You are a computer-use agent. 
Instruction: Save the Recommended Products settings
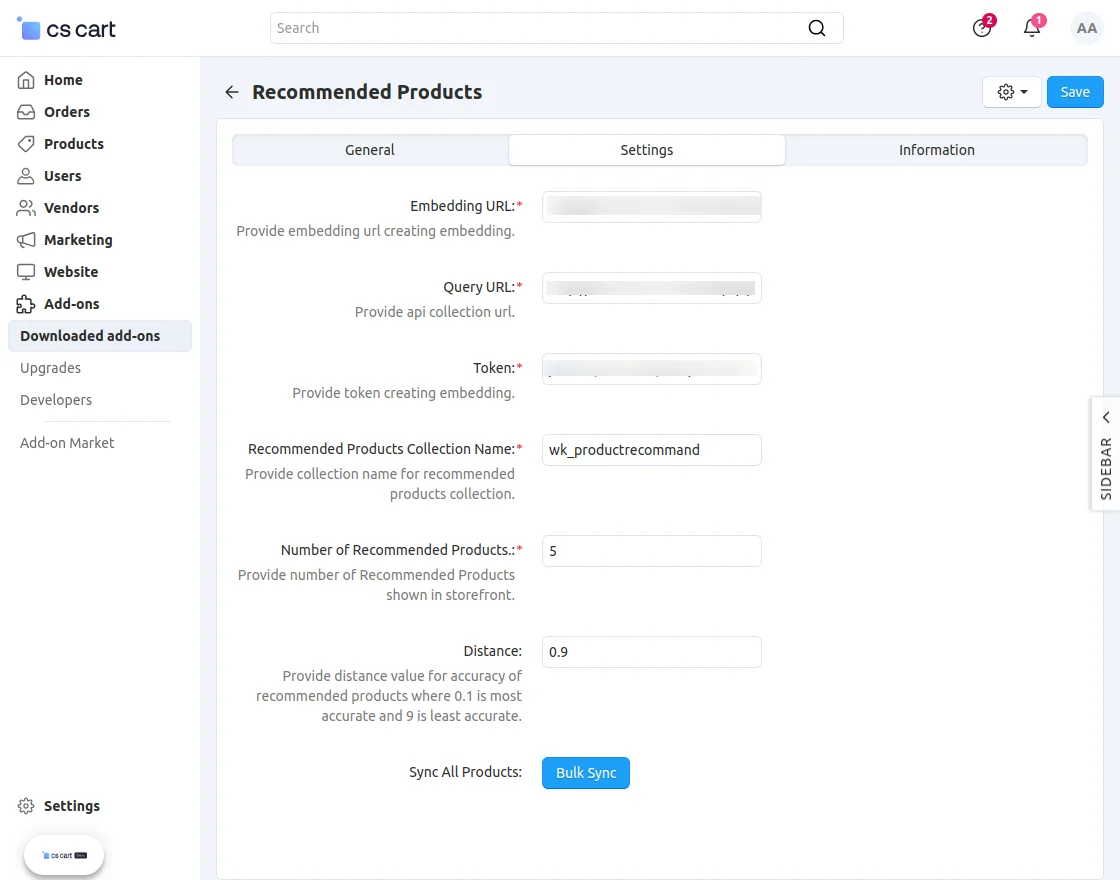click(x=1075, y=91)
